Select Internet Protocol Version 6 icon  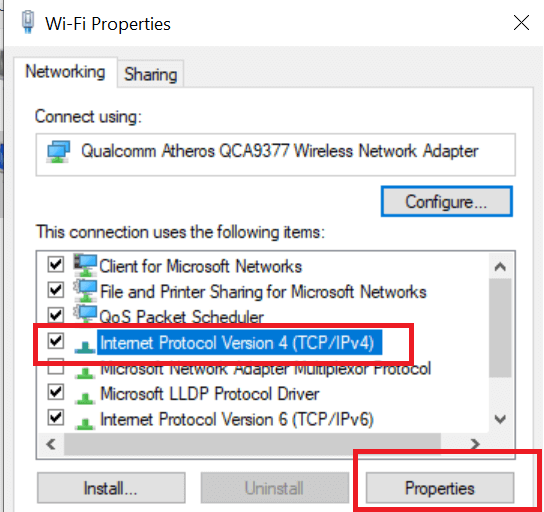85,423
